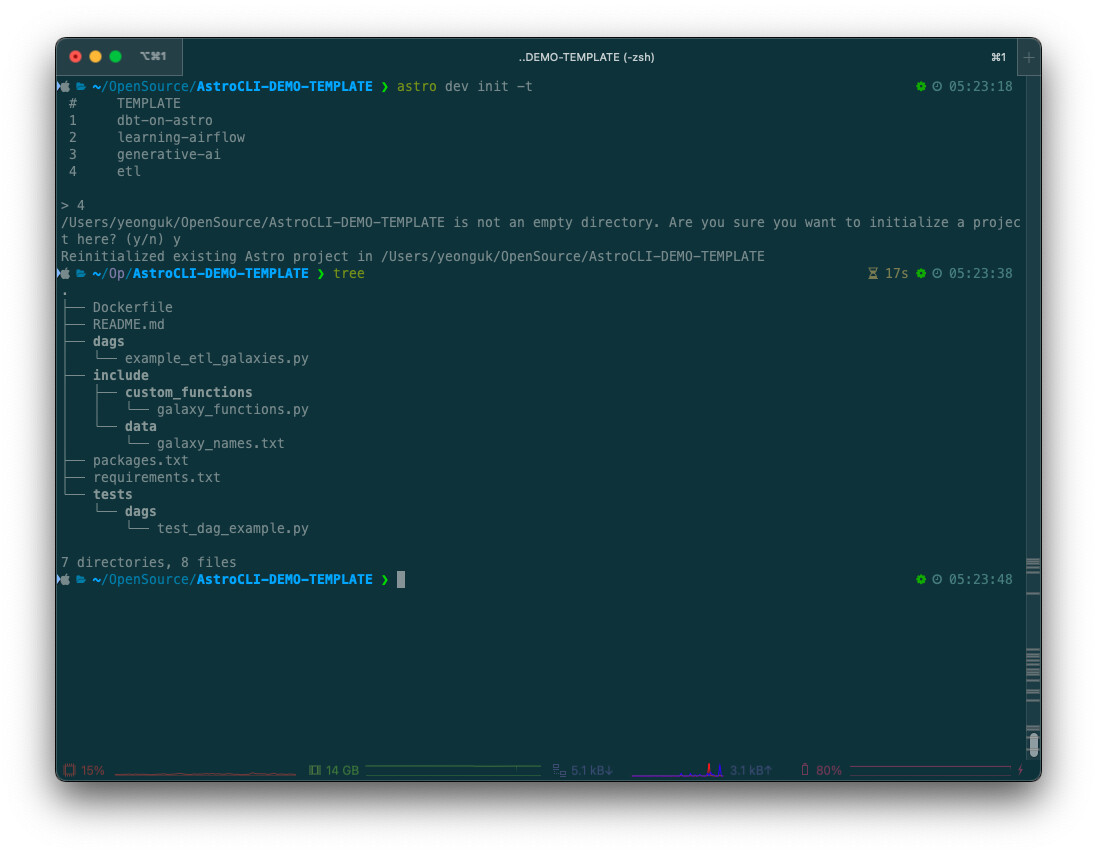Viewport: 1097px width, 855px height.
Task: Click the green gear icon next to 05:23:48
Action: pyautogui.click(x=921, y=579)
